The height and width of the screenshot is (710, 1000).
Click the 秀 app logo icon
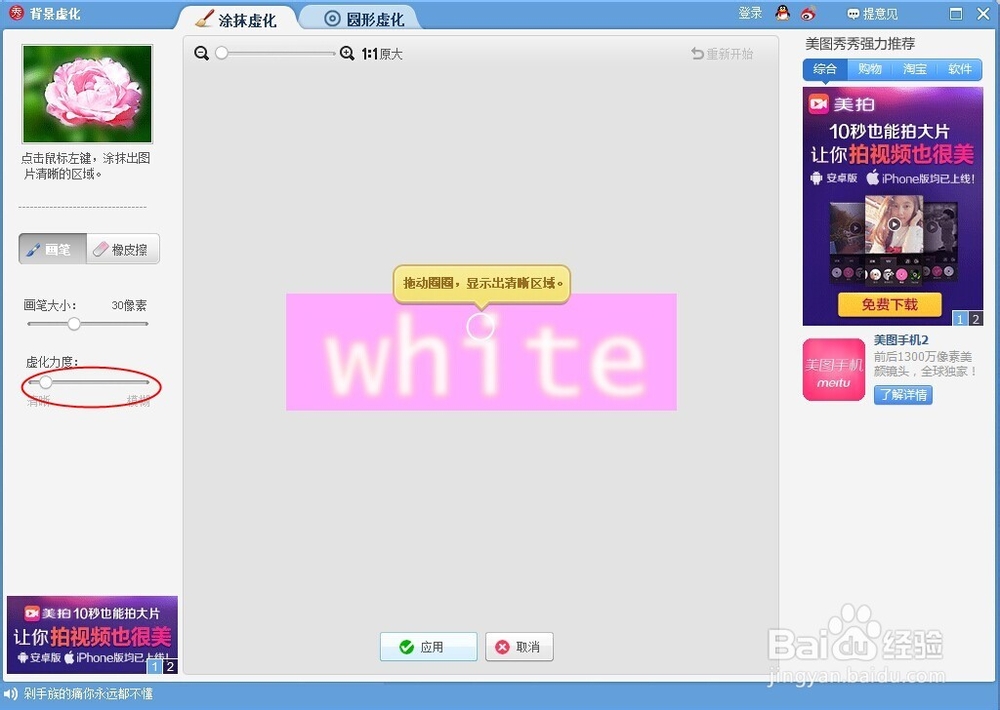pyautogui.click(x=17, y=12)
